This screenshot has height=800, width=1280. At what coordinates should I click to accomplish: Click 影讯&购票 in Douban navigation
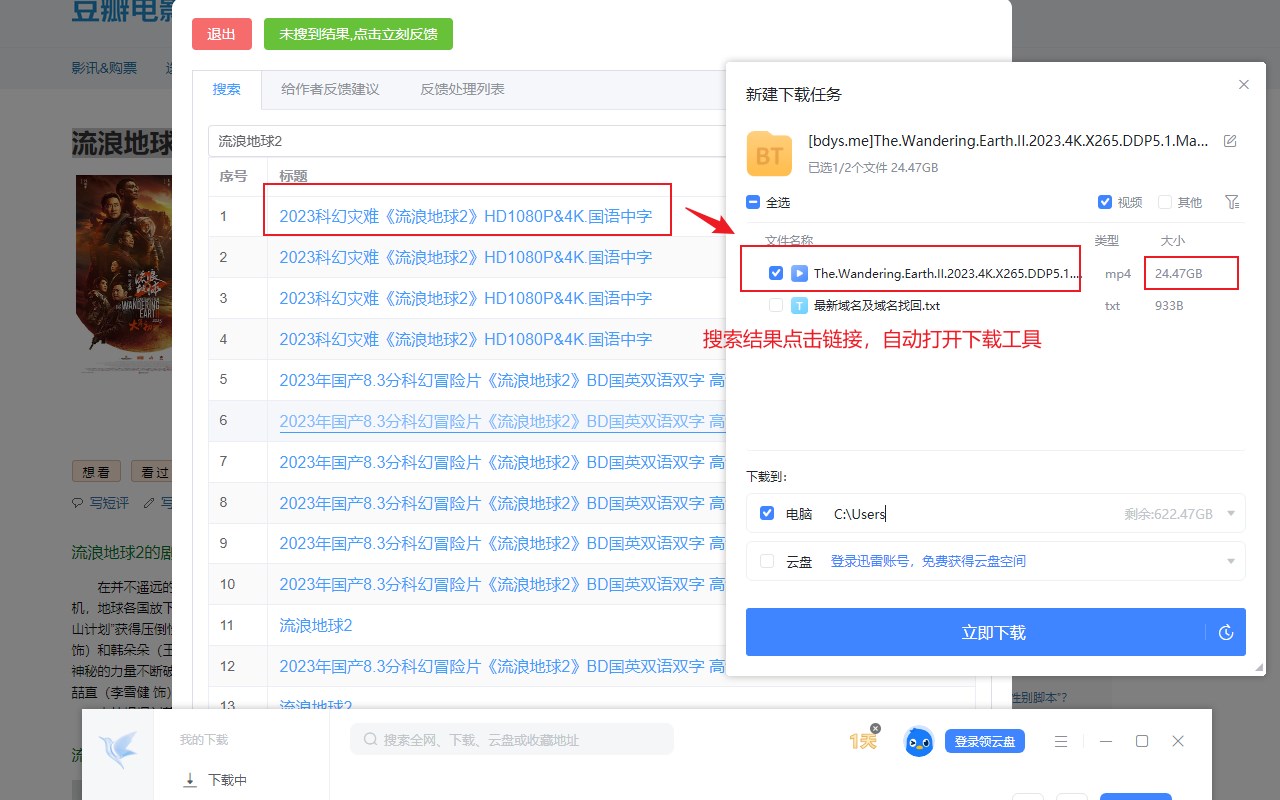[104, 68]
